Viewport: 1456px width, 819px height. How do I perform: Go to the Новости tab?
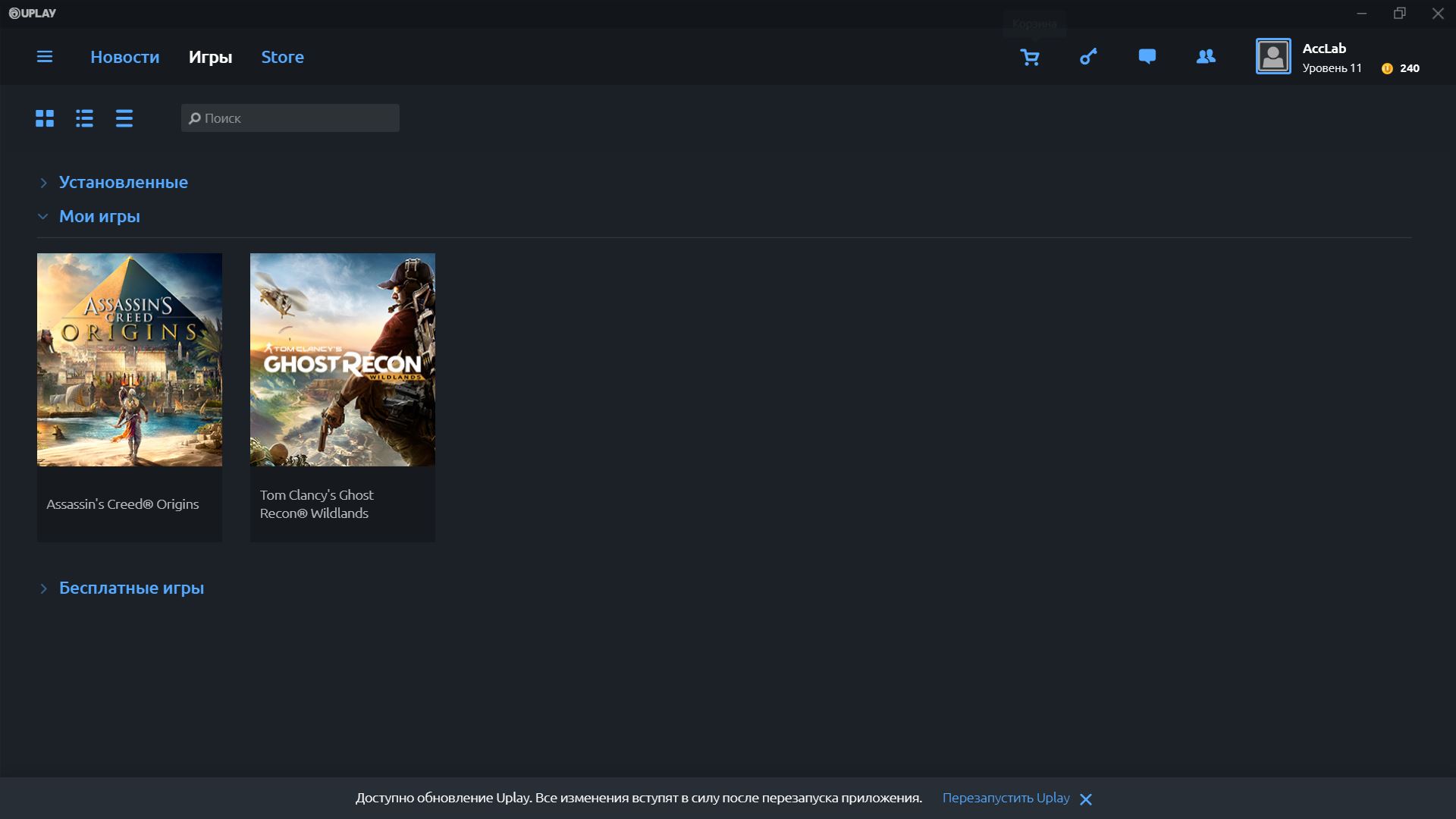[125, 57]
